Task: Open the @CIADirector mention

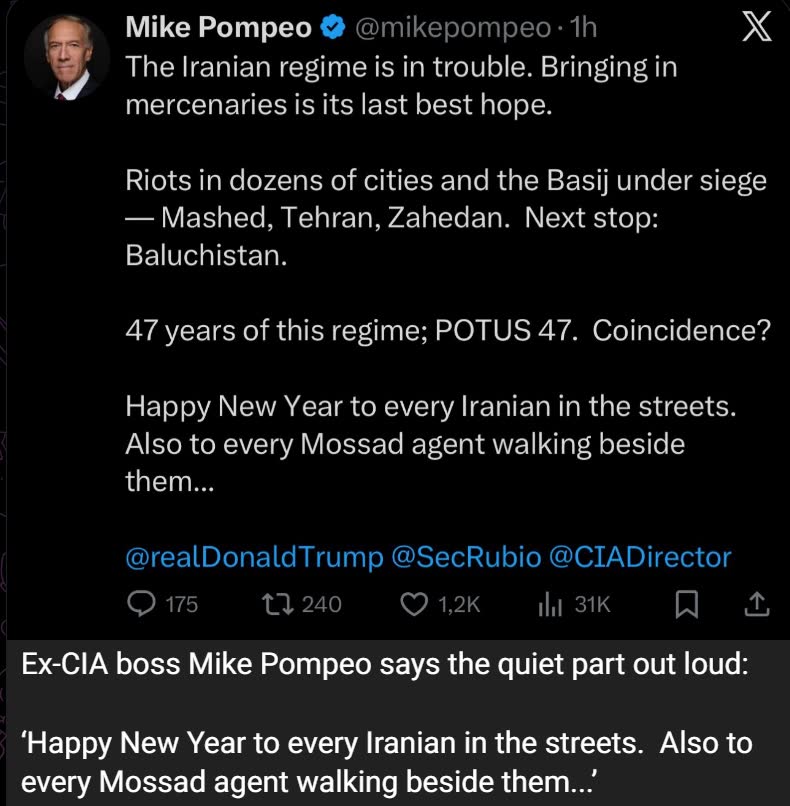Action: [x=640, y=557]
